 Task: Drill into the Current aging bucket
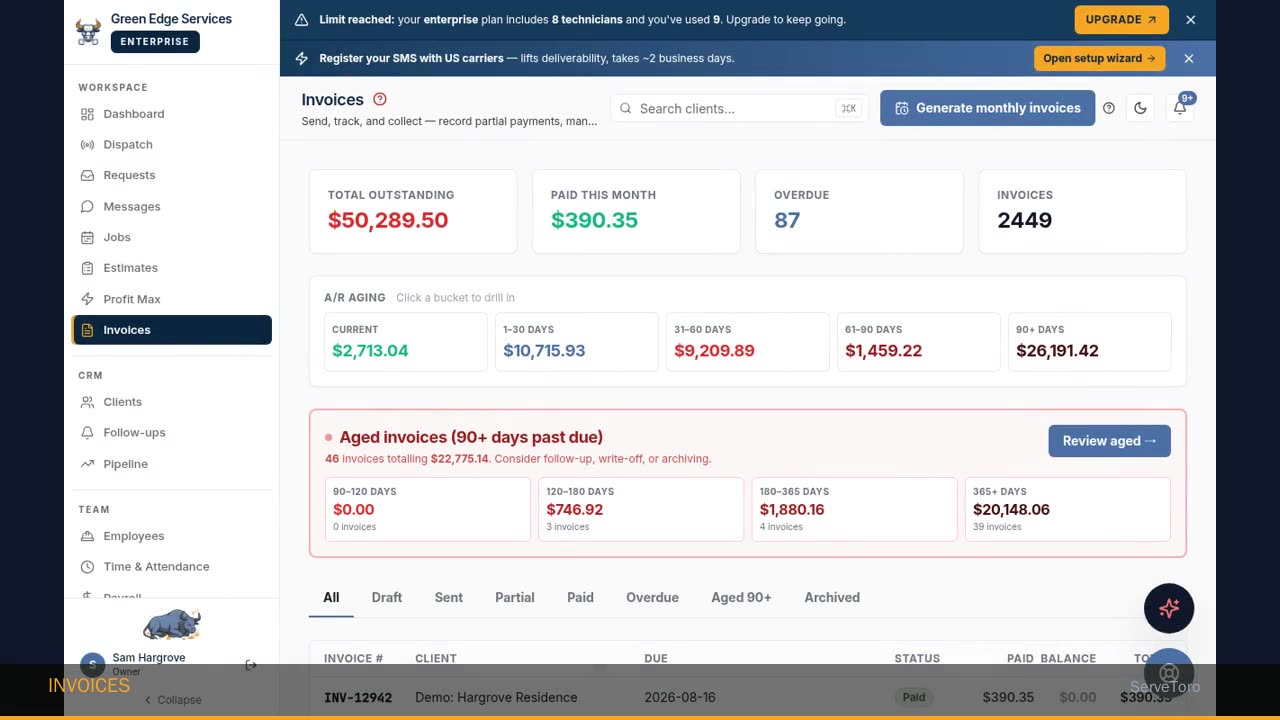point(406,342)
